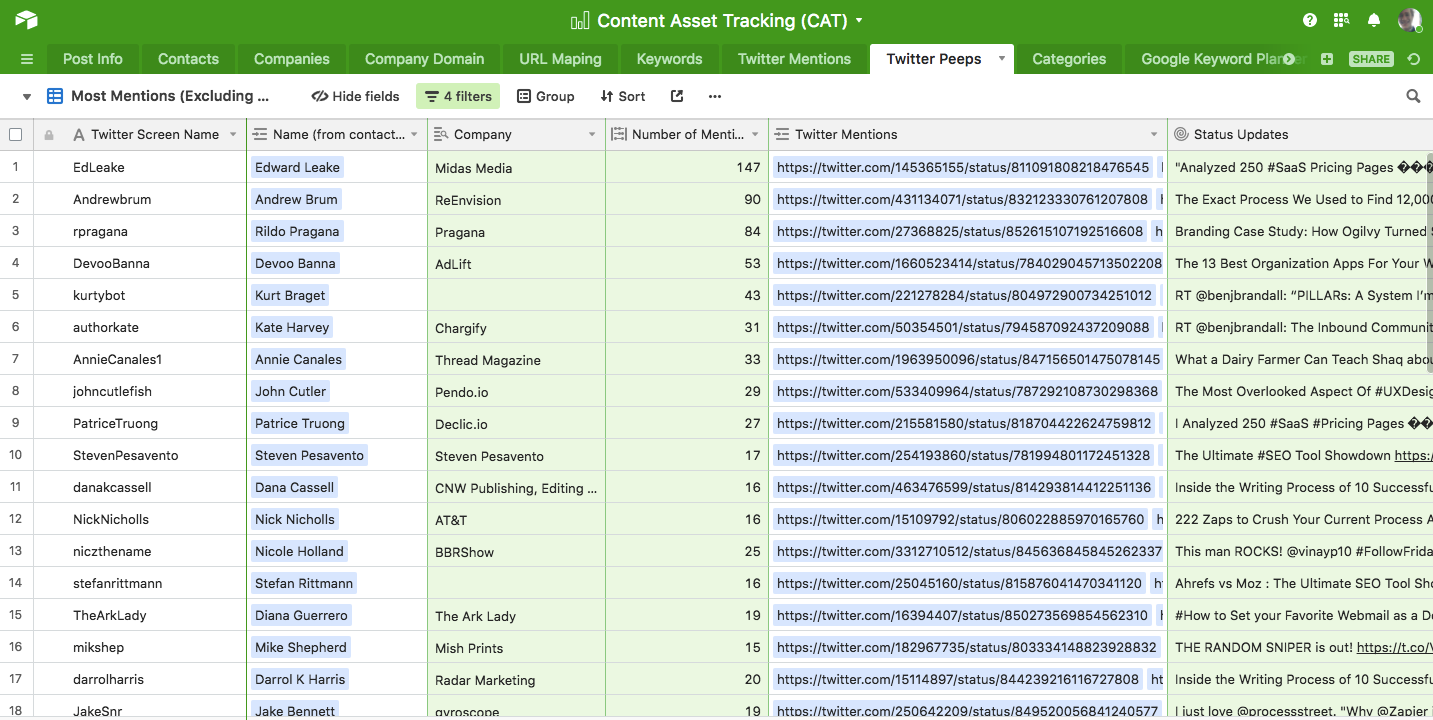Viewport: 1433px width, 720px height.
Task: Click the Edward Leake contact chip
Action: (298, 167)
